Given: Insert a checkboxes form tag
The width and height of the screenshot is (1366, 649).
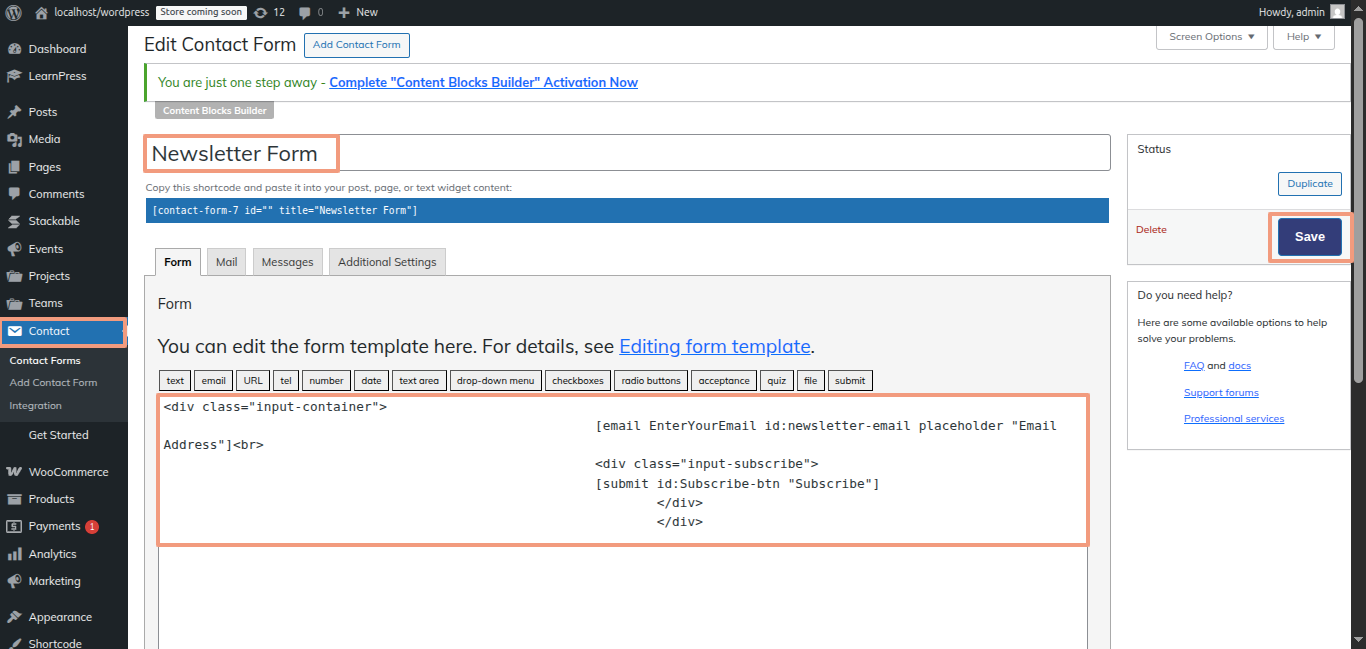Looking at the screenshot, I should tap(578, 380).
